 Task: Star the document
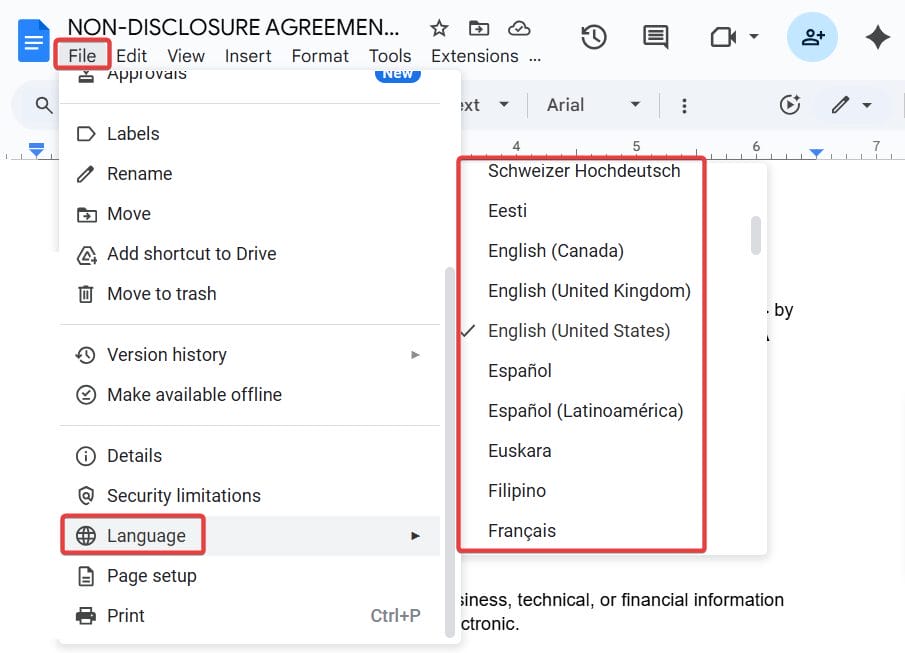(439, 28)
